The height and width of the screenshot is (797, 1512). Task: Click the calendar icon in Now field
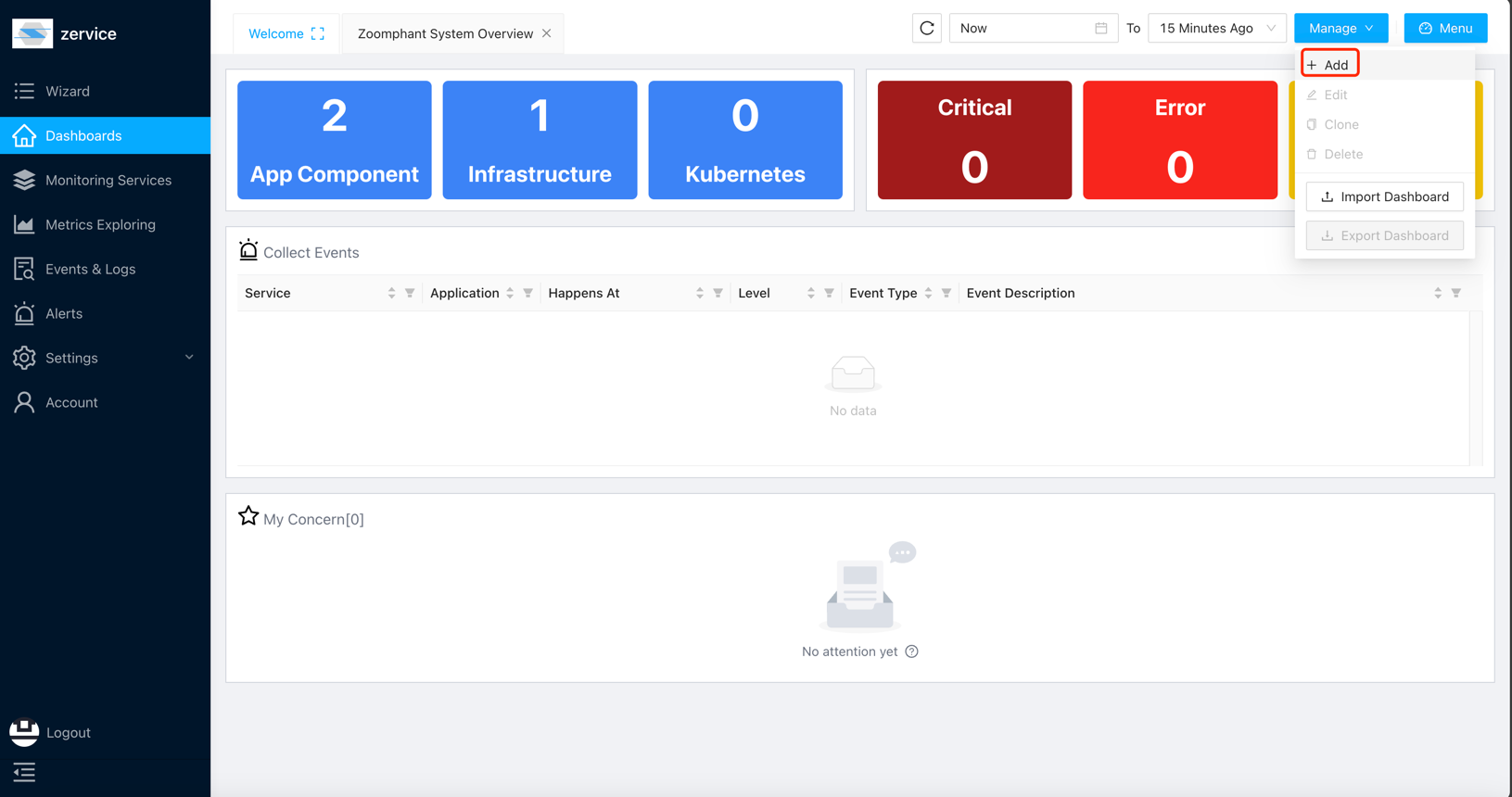coord(1100,29)
